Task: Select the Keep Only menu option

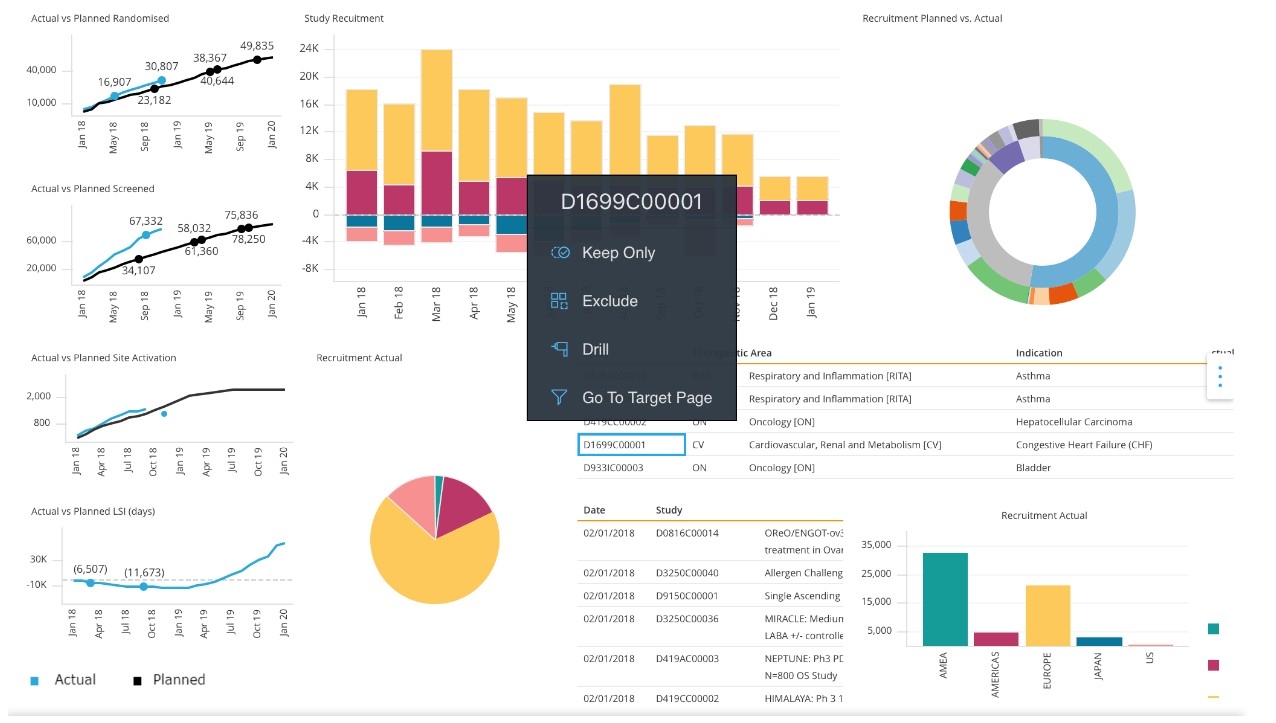Action: (x=618, y=253)
